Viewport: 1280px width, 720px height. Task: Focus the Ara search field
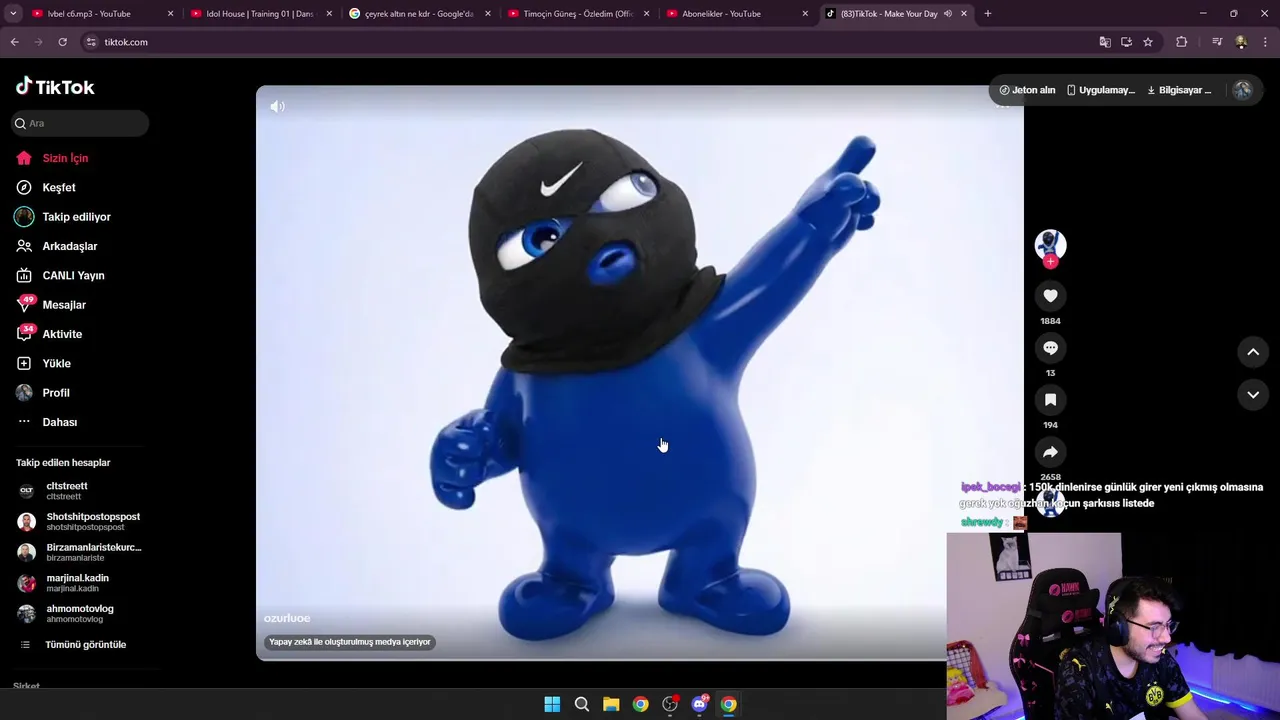[x=80, y=123]
